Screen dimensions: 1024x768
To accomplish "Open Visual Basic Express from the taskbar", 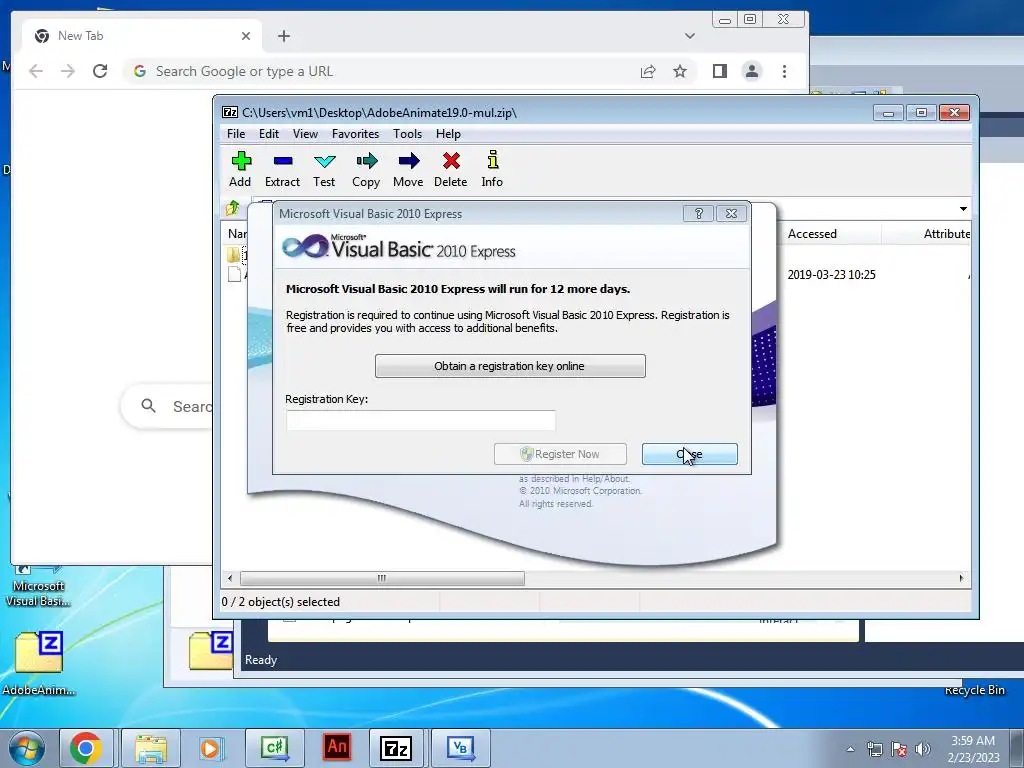I will coord(460,748).
